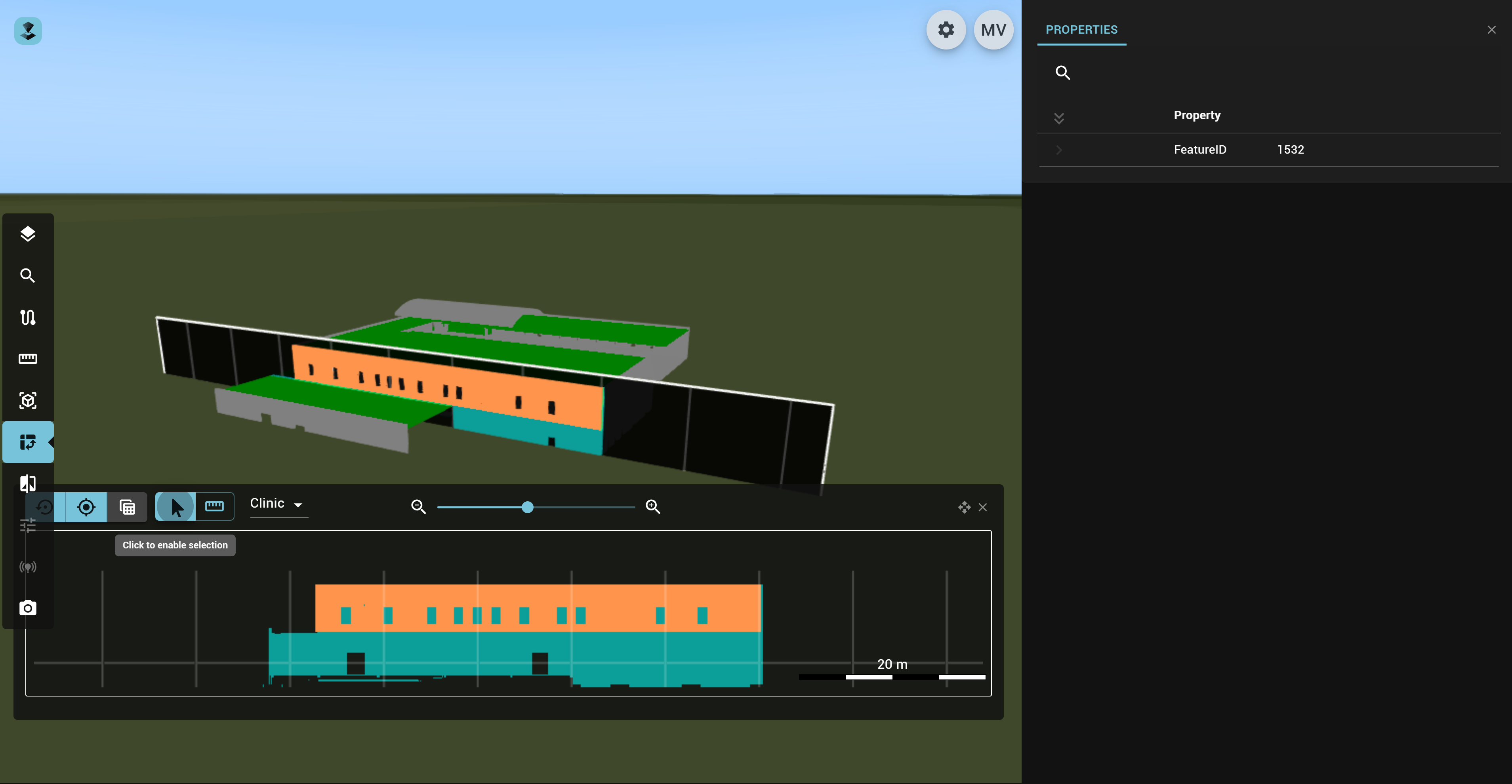Collapse all properties with the double chevron

1060,117
